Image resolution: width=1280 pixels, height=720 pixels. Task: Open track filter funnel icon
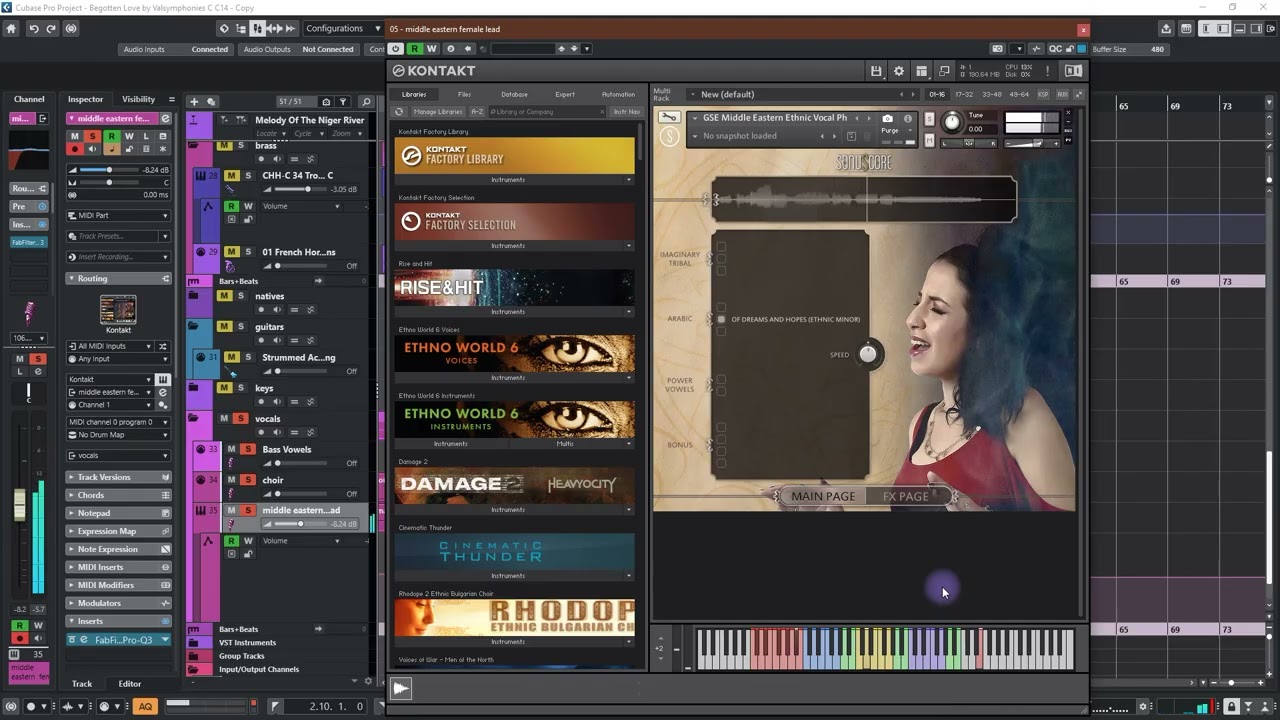coord(343,101)
